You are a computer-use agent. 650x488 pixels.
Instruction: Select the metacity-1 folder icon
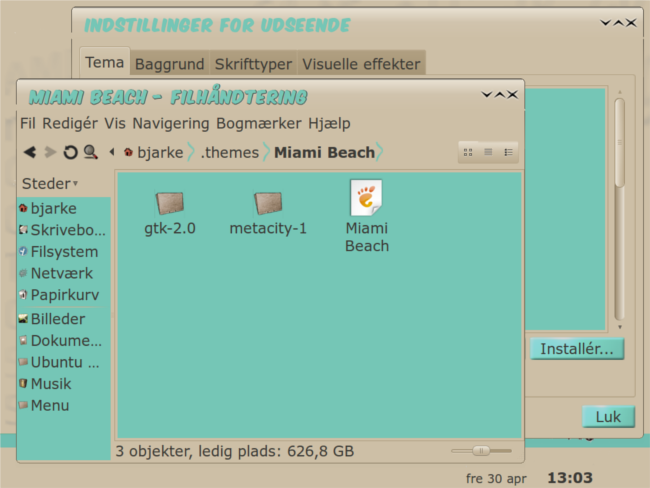[268, 203]
